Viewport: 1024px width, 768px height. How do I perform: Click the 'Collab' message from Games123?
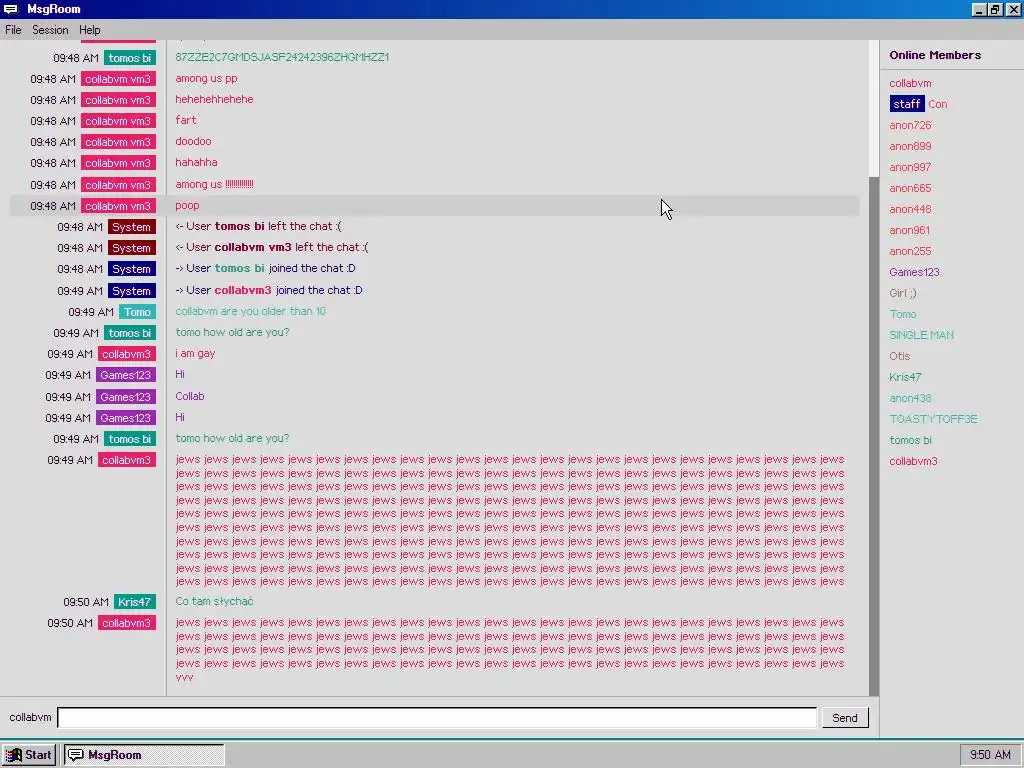[x=189, y=396]
